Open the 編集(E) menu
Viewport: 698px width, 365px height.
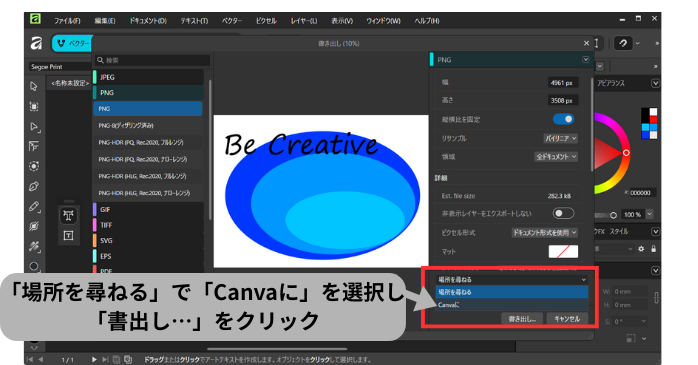pos(105,21)
